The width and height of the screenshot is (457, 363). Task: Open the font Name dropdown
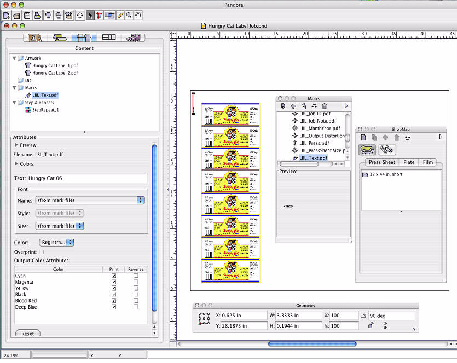click(x=90, y=200)
